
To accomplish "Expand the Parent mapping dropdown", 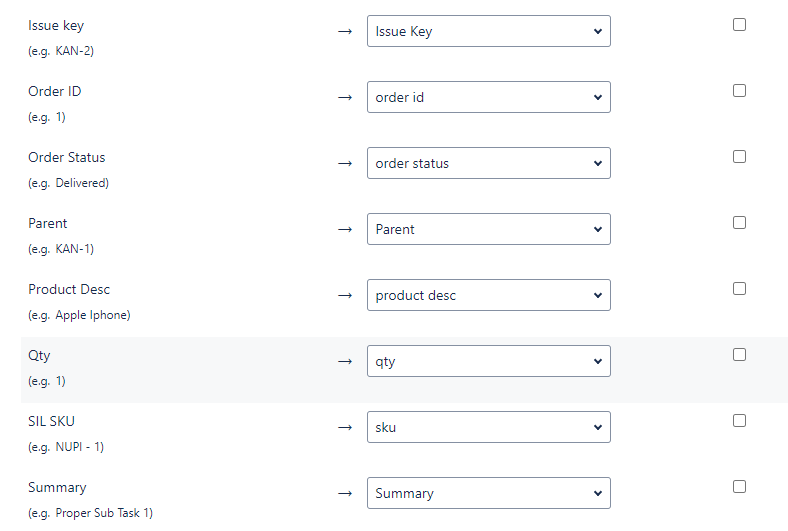I will (x=488, y=229).
